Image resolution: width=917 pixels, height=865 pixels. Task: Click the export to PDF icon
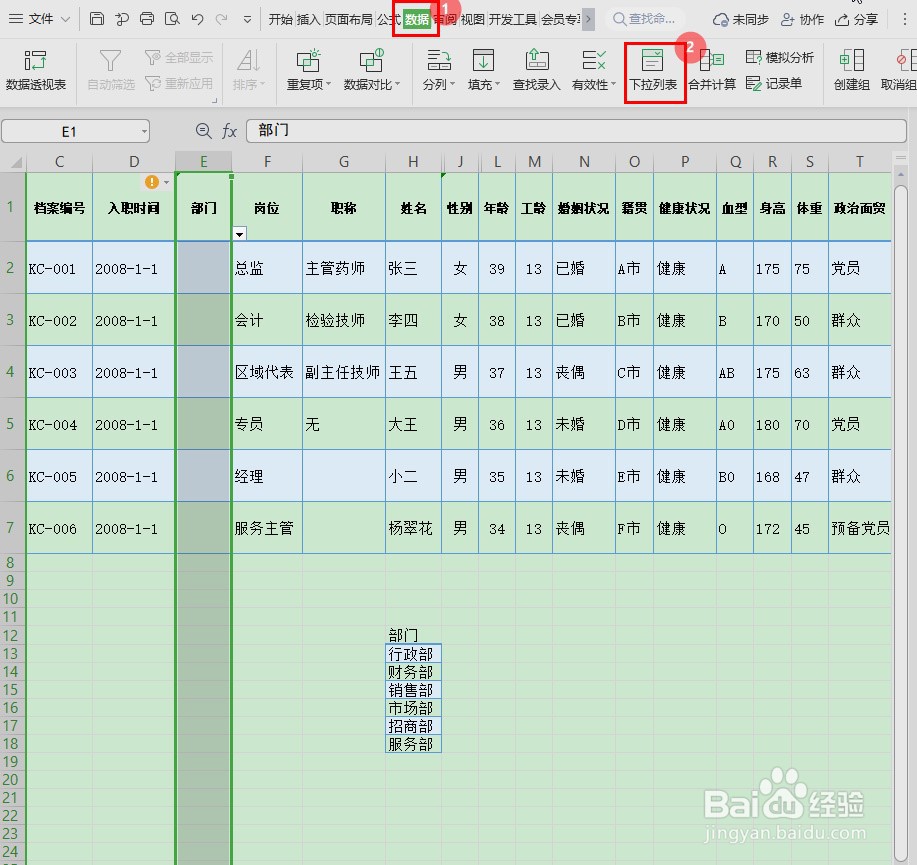click(x=122, y=19)
